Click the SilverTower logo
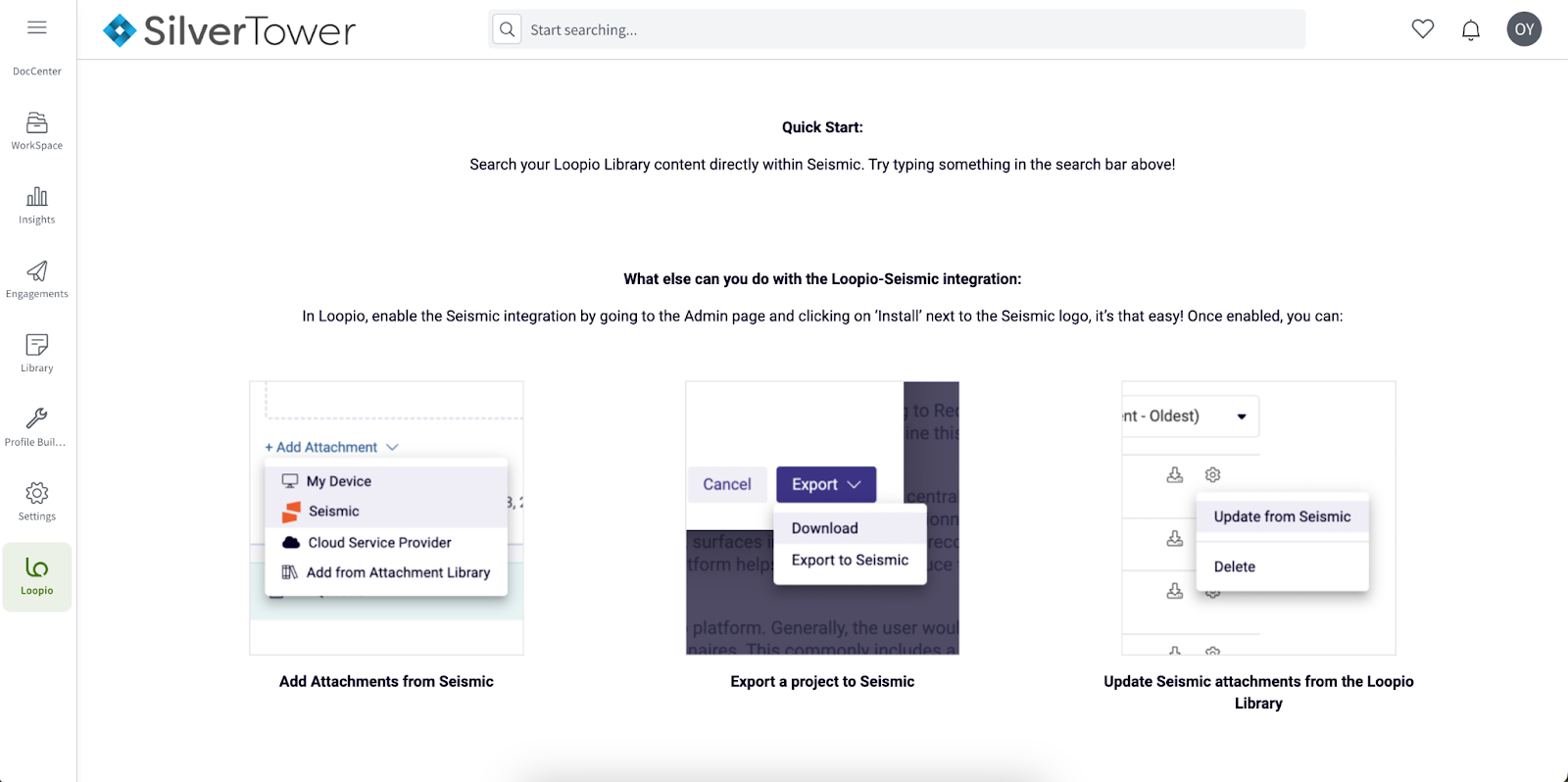 coord(229,30)
